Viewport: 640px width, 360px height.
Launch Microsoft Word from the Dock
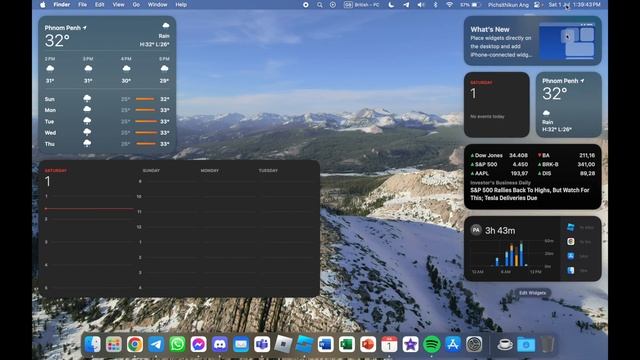point(326,344)
